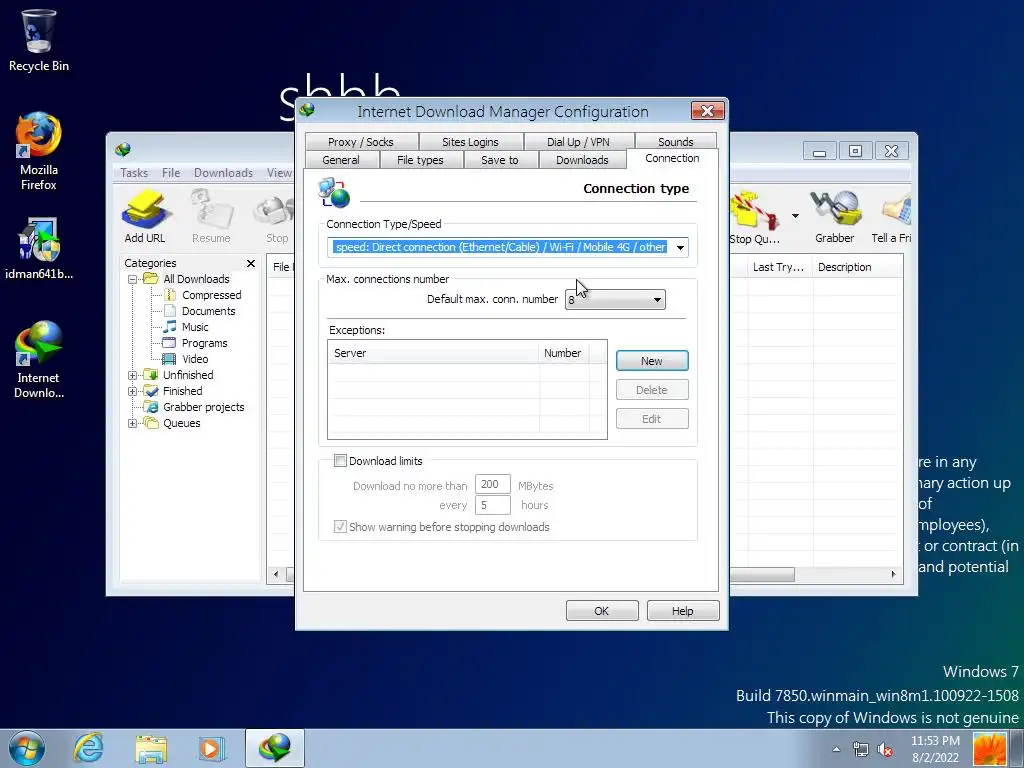Switch to the Downloads tab

click(583, 160)
